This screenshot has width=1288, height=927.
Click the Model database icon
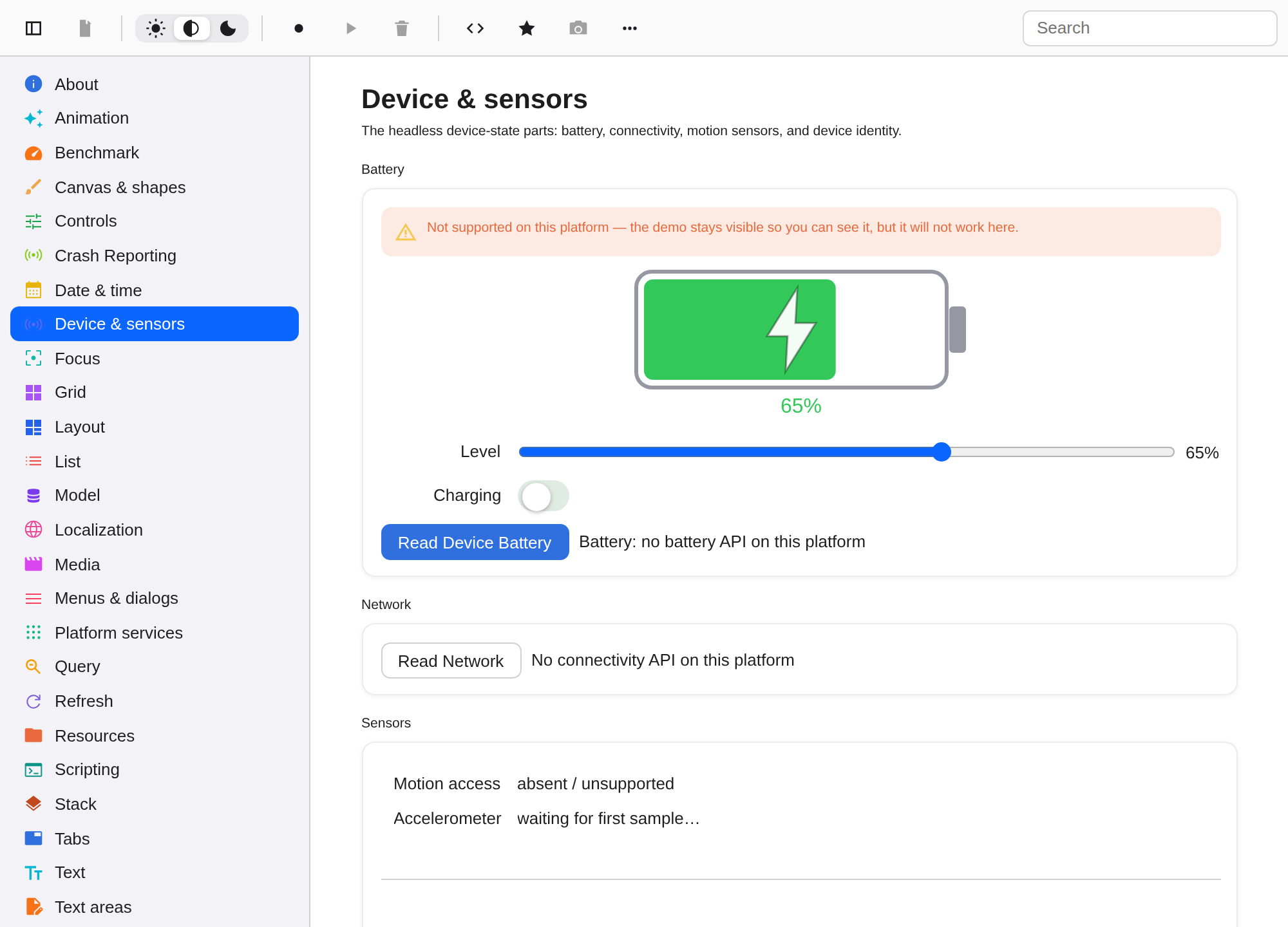pyautogui.click(x=33, y=496)
